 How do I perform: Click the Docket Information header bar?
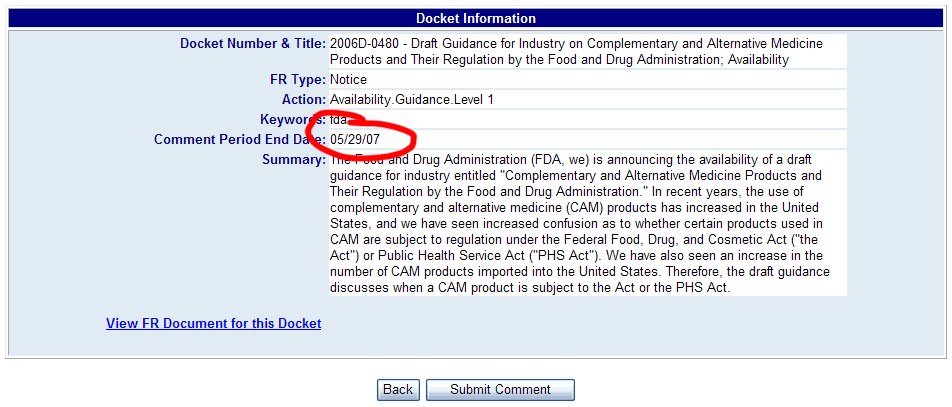click(476, 18)
